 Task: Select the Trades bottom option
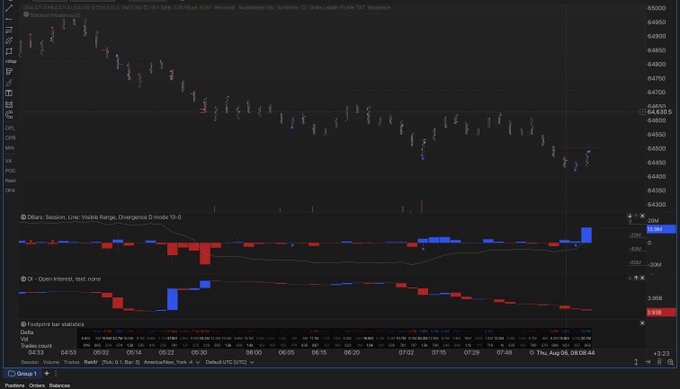(x=72, y=362)
